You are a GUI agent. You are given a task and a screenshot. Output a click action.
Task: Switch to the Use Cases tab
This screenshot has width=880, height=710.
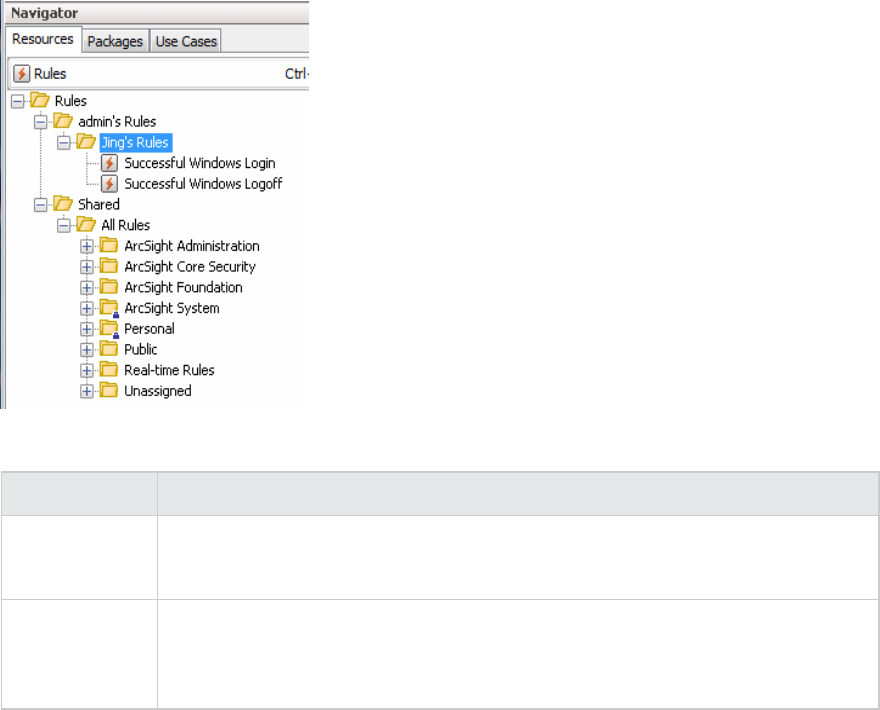[x=186, y=42]
